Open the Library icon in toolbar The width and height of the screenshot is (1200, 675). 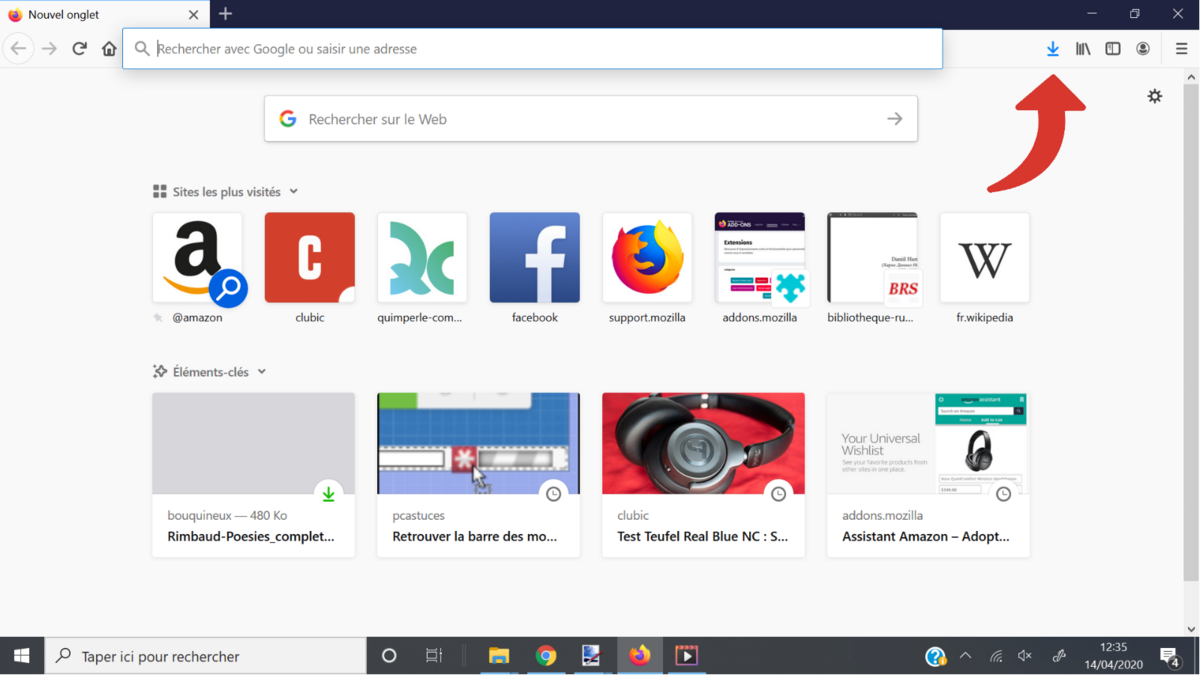(x=1083, y=49)
